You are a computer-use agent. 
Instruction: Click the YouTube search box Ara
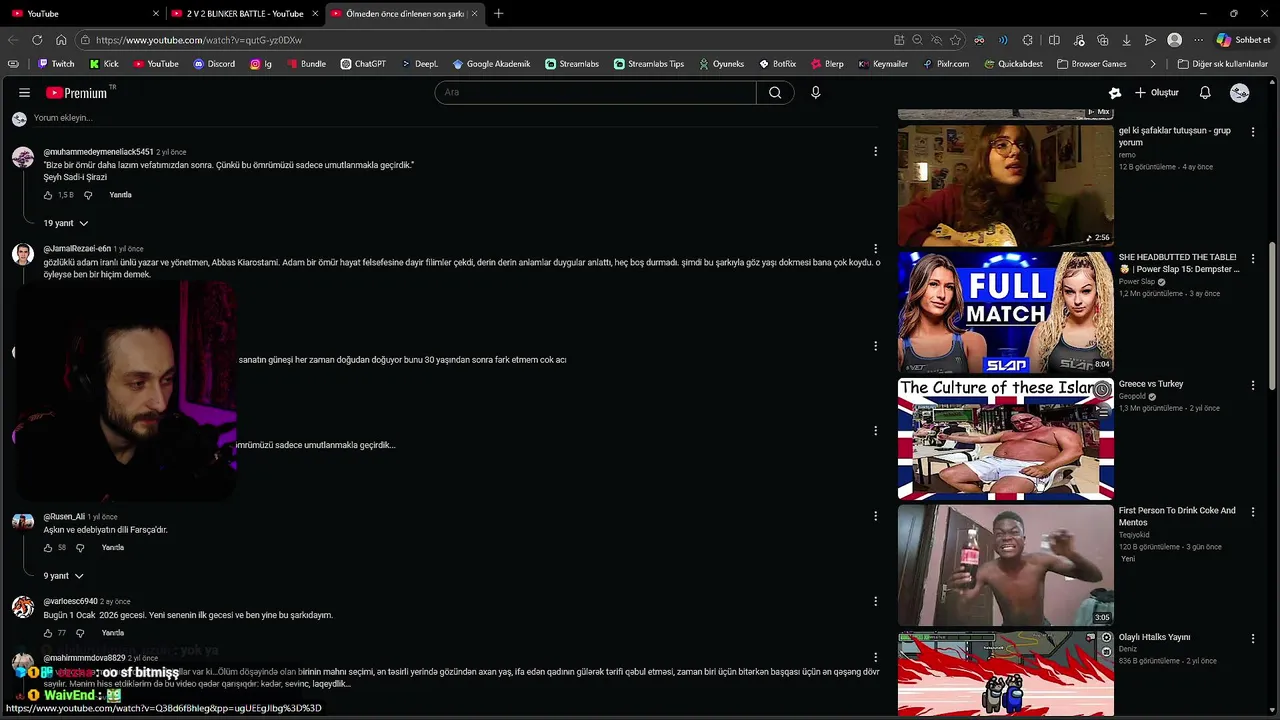pos(595,92)
